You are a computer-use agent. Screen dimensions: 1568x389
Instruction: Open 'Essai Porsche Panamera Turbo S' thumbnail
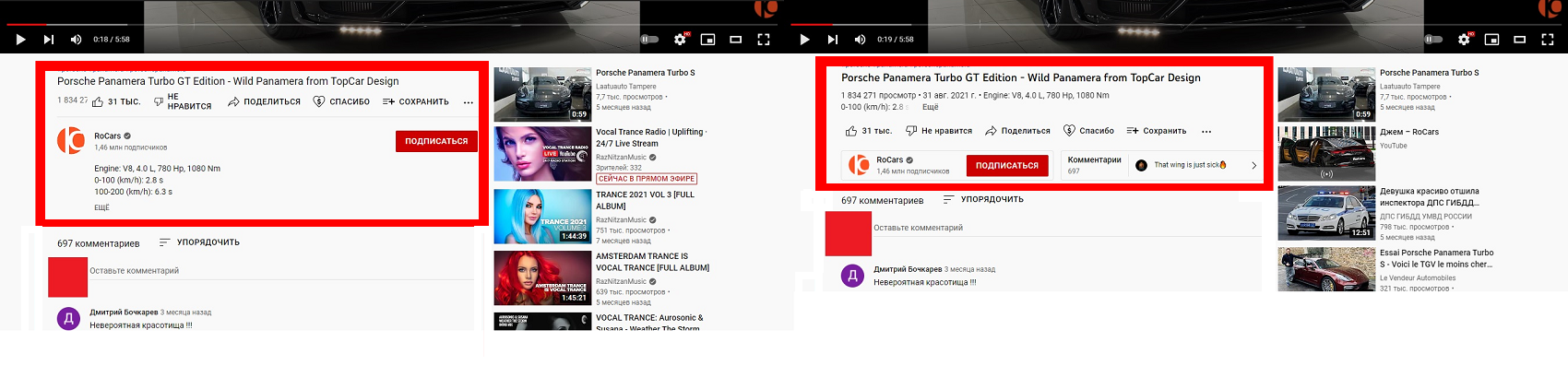1326,269
